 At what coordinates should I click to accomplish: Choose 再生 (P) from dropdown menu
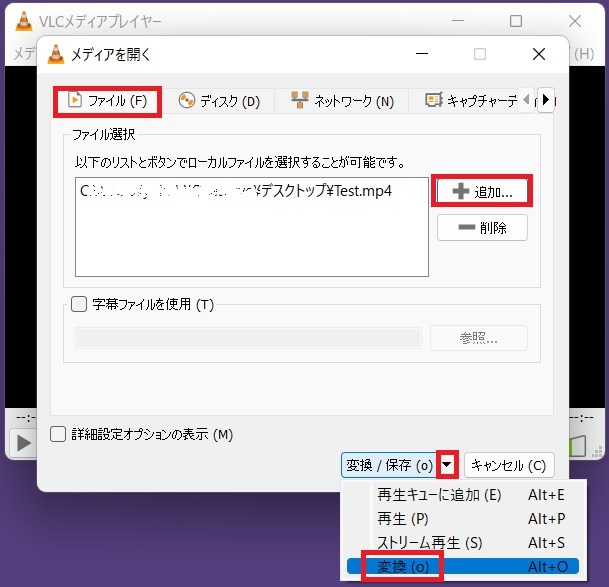pyautogui.click(x=463, y=519)
